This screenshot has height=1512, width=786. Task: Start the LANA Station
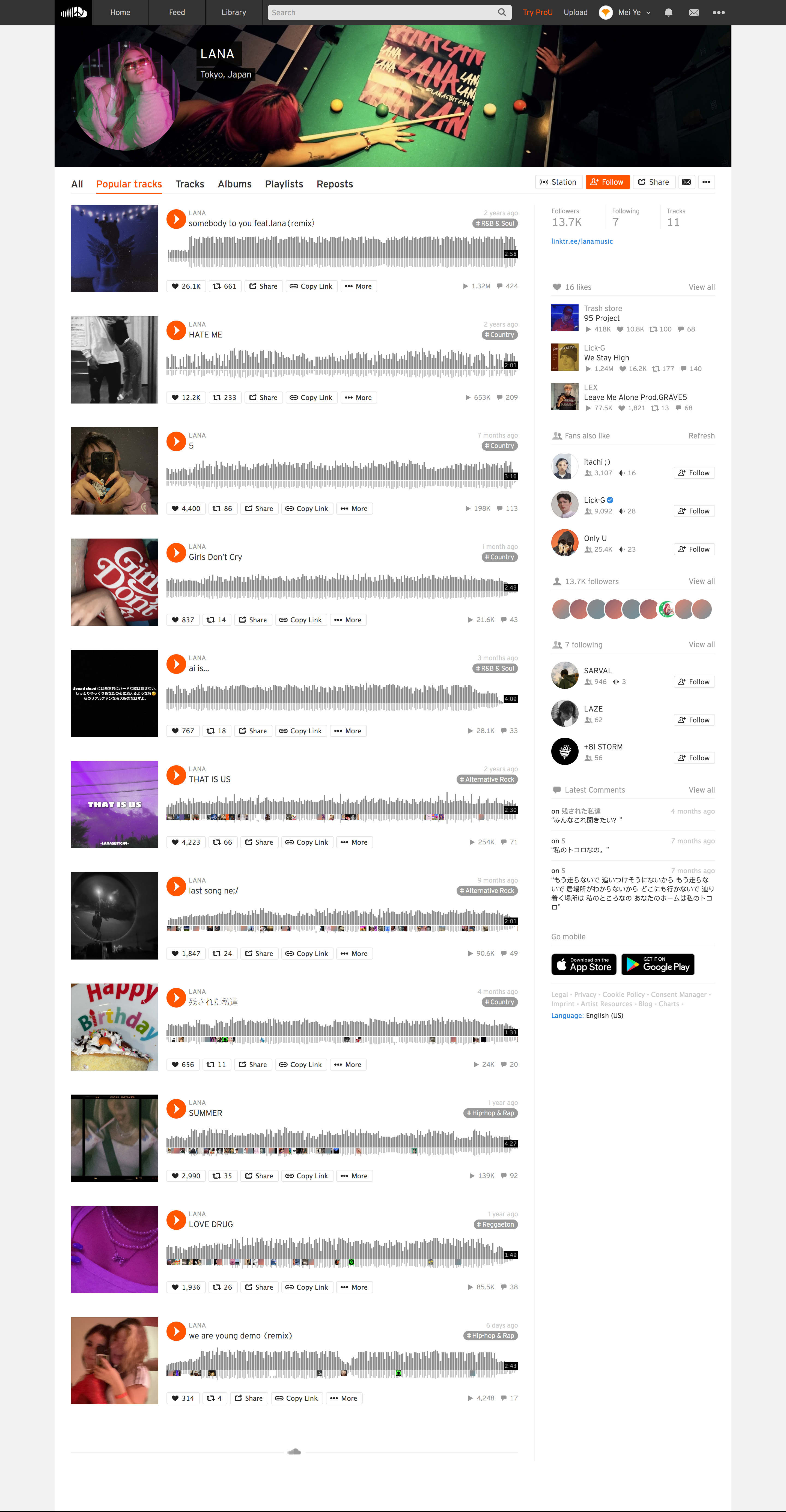(559, 182)
